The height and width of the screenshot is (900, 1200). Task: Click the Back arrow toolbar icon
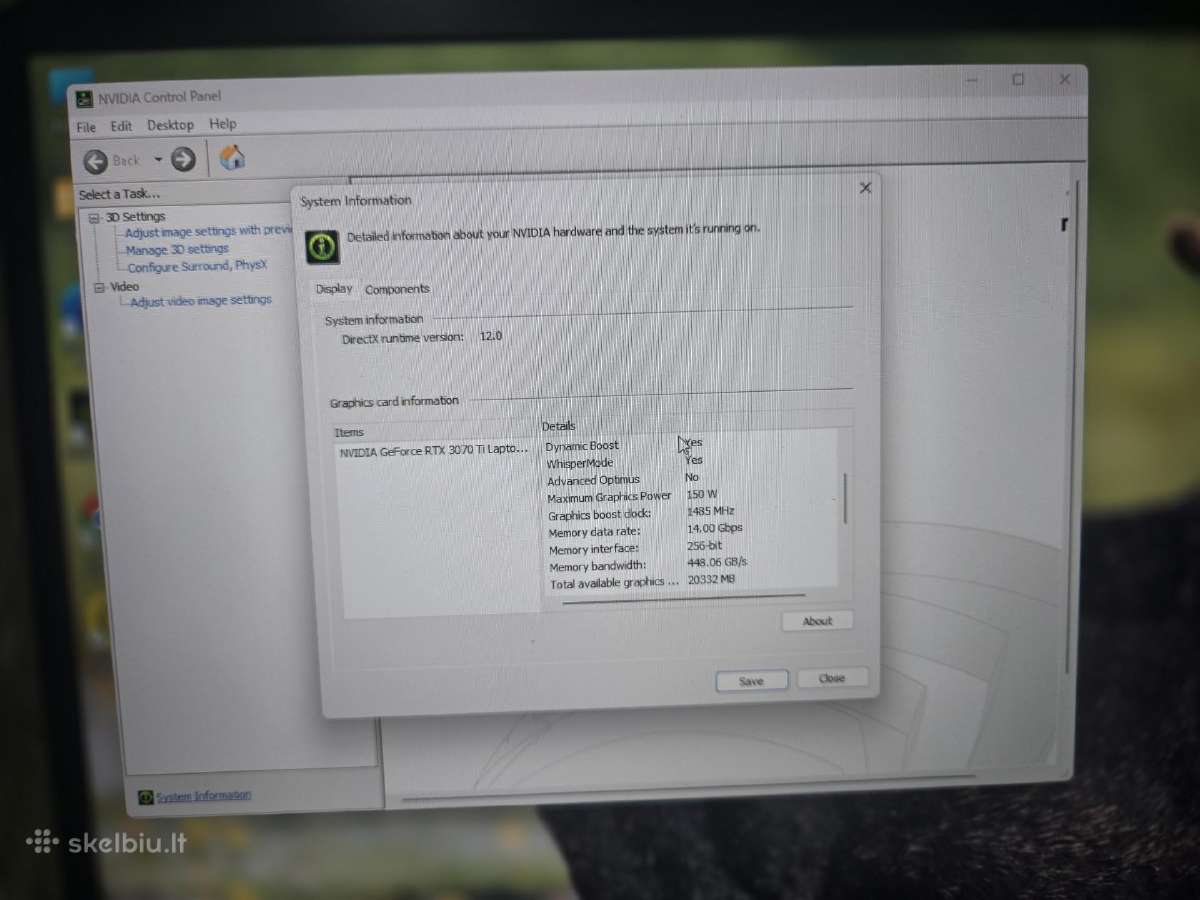pos(95,161)
